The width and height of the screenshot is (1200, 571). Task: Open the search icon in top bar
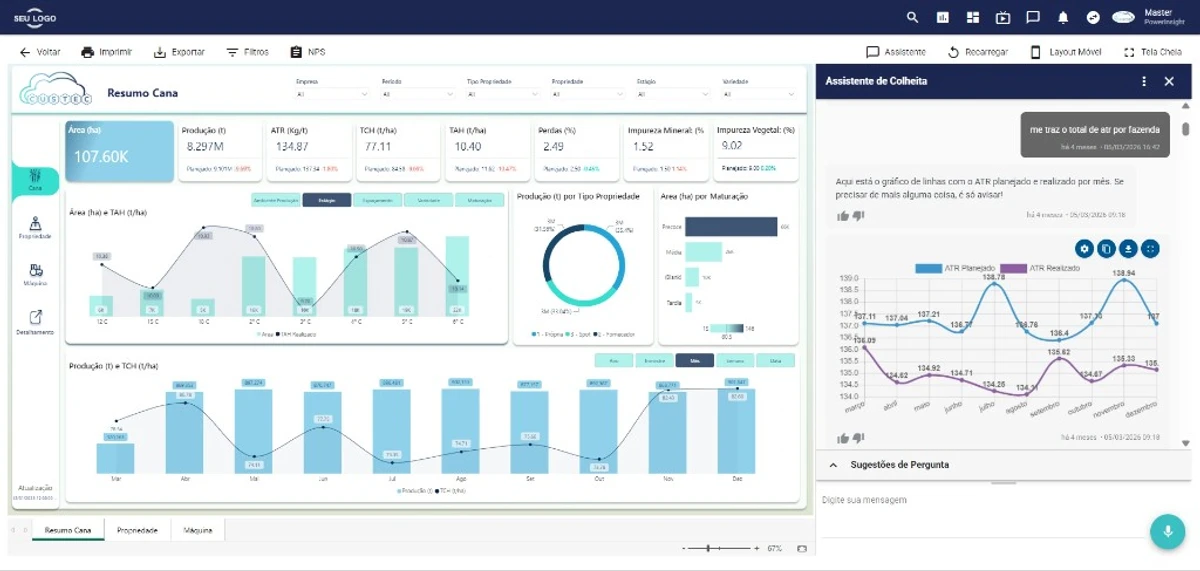click(912, 17)
